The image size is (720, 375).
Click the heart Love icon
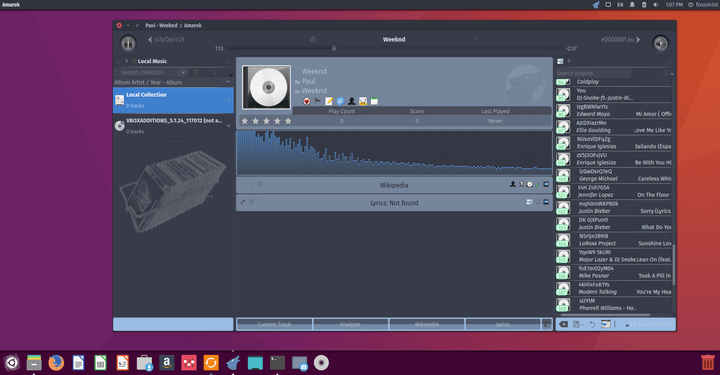coord(306,101)
